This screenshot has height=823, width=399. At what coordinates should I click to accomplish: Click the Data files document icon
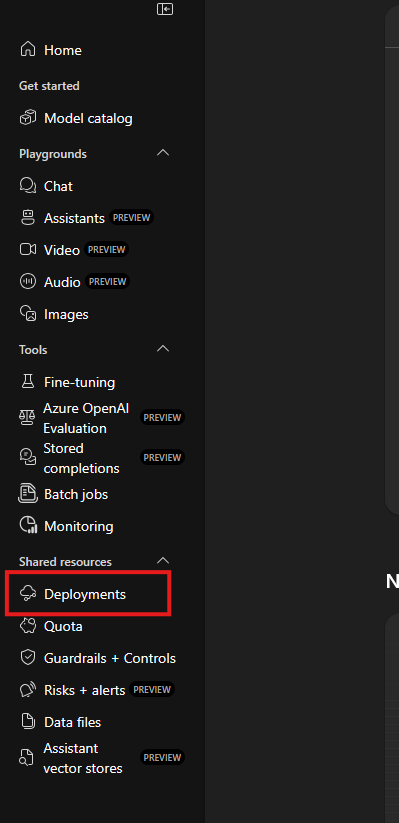28,722
